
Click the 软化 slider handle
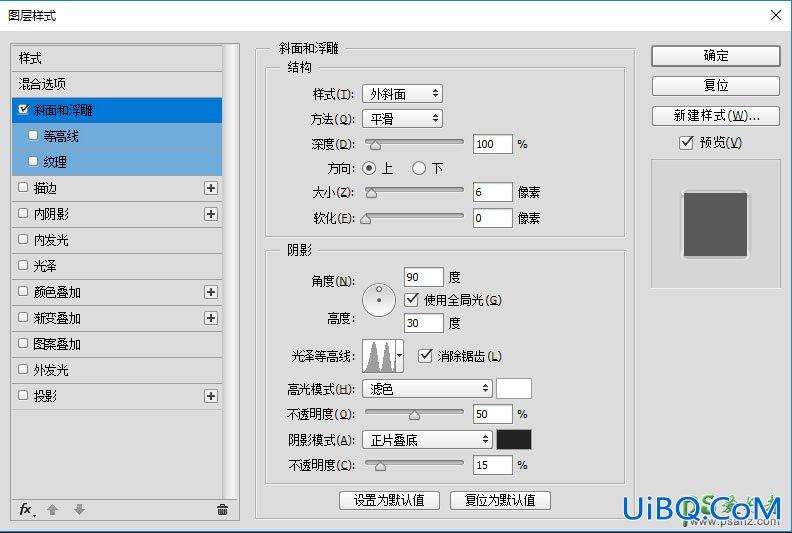pos(366,219)
